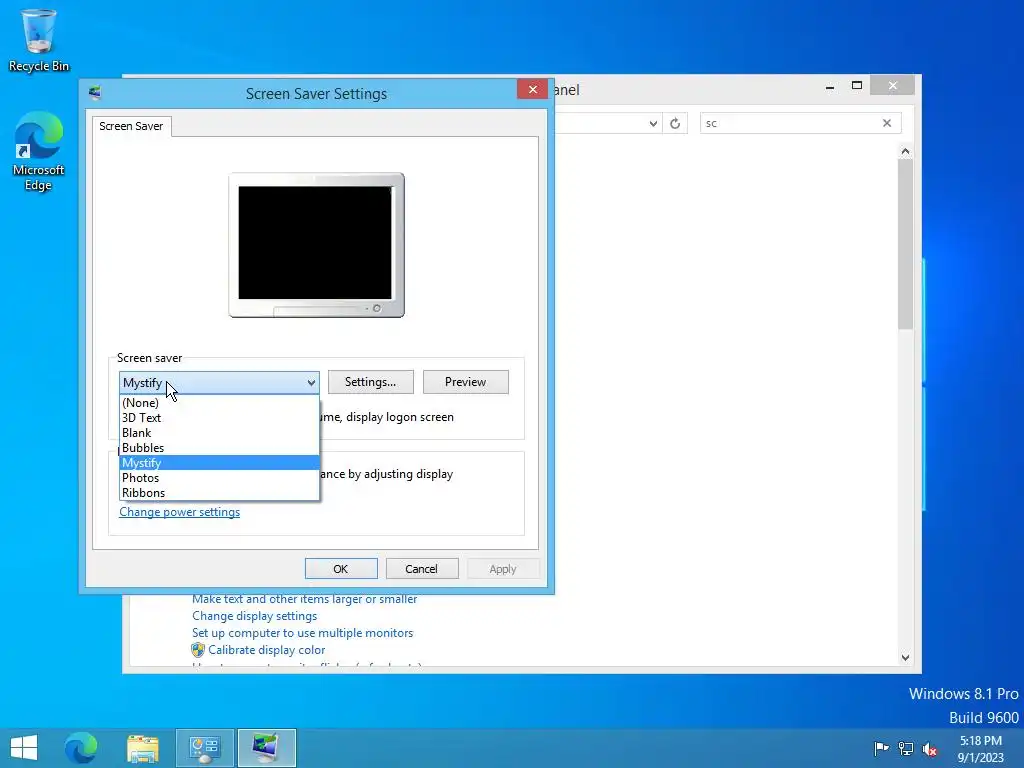Open the Microsoft Edge desktop shortcut

[x=39, y=152]
